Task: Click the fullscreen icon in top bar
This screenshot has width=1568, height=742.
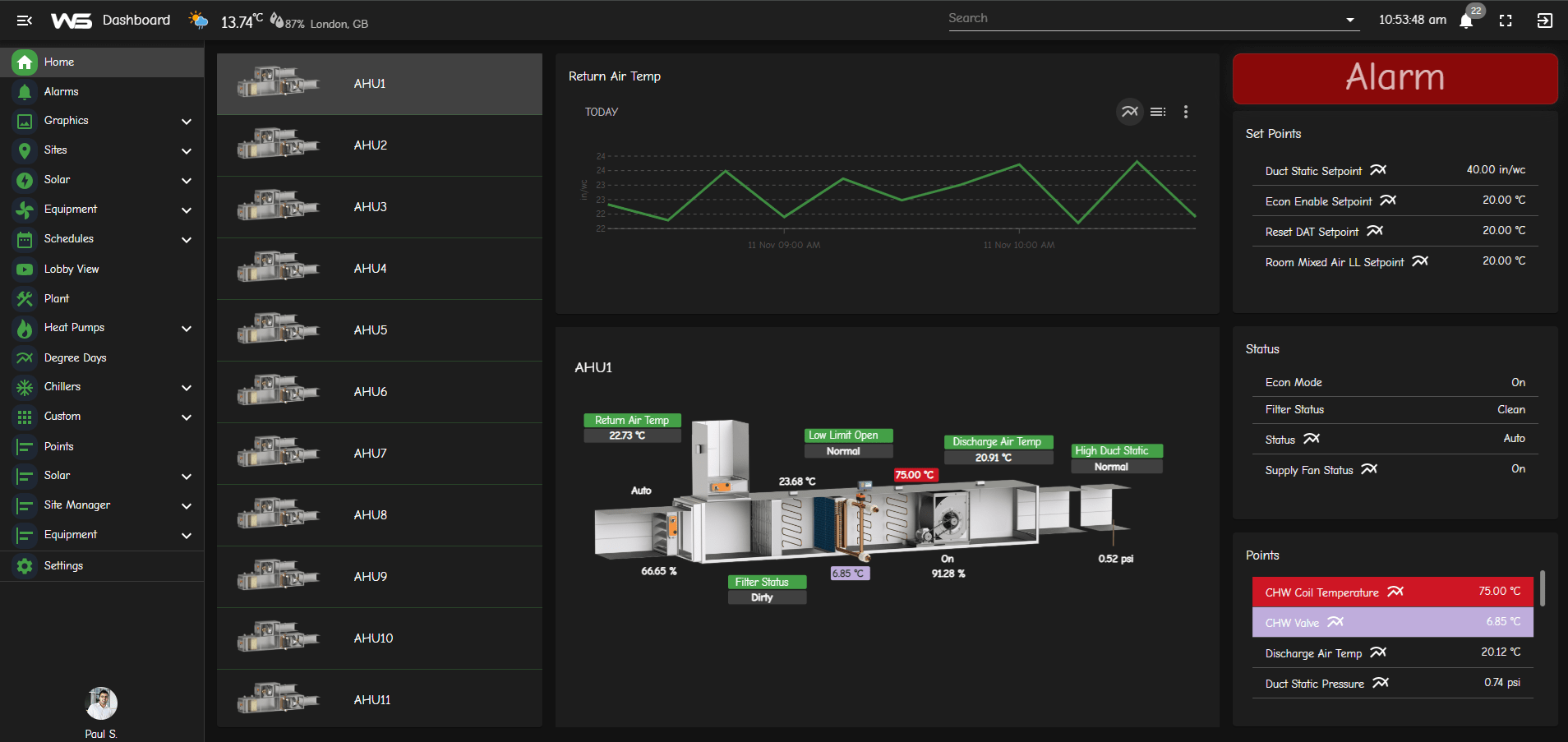Action: pyautogui.click(x=1506, y=21)
